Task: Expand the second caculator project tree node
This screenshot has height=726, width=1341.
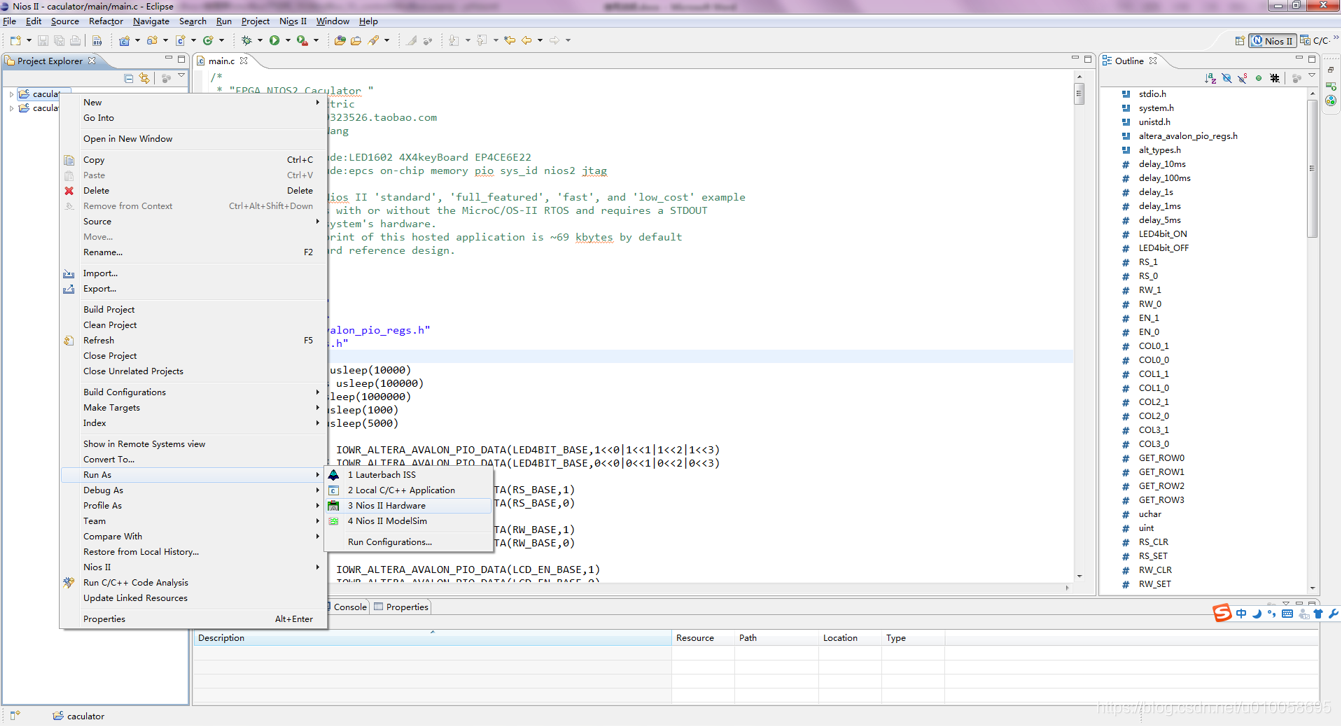Action: pyautogui.click(x=12, y=108)
